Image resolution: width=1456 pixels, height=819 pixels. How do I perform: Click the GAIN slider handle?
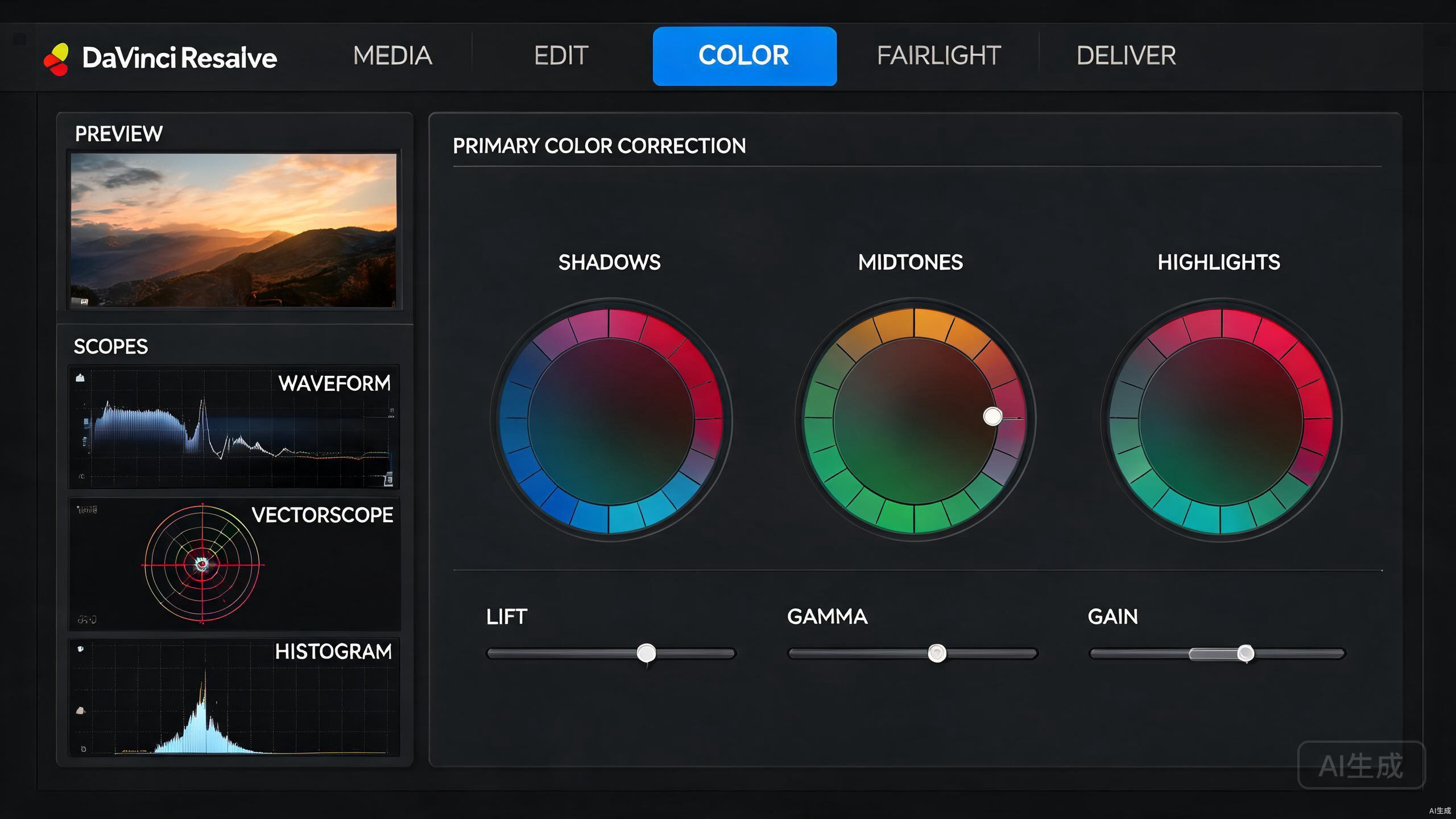tap(1246, 653)
